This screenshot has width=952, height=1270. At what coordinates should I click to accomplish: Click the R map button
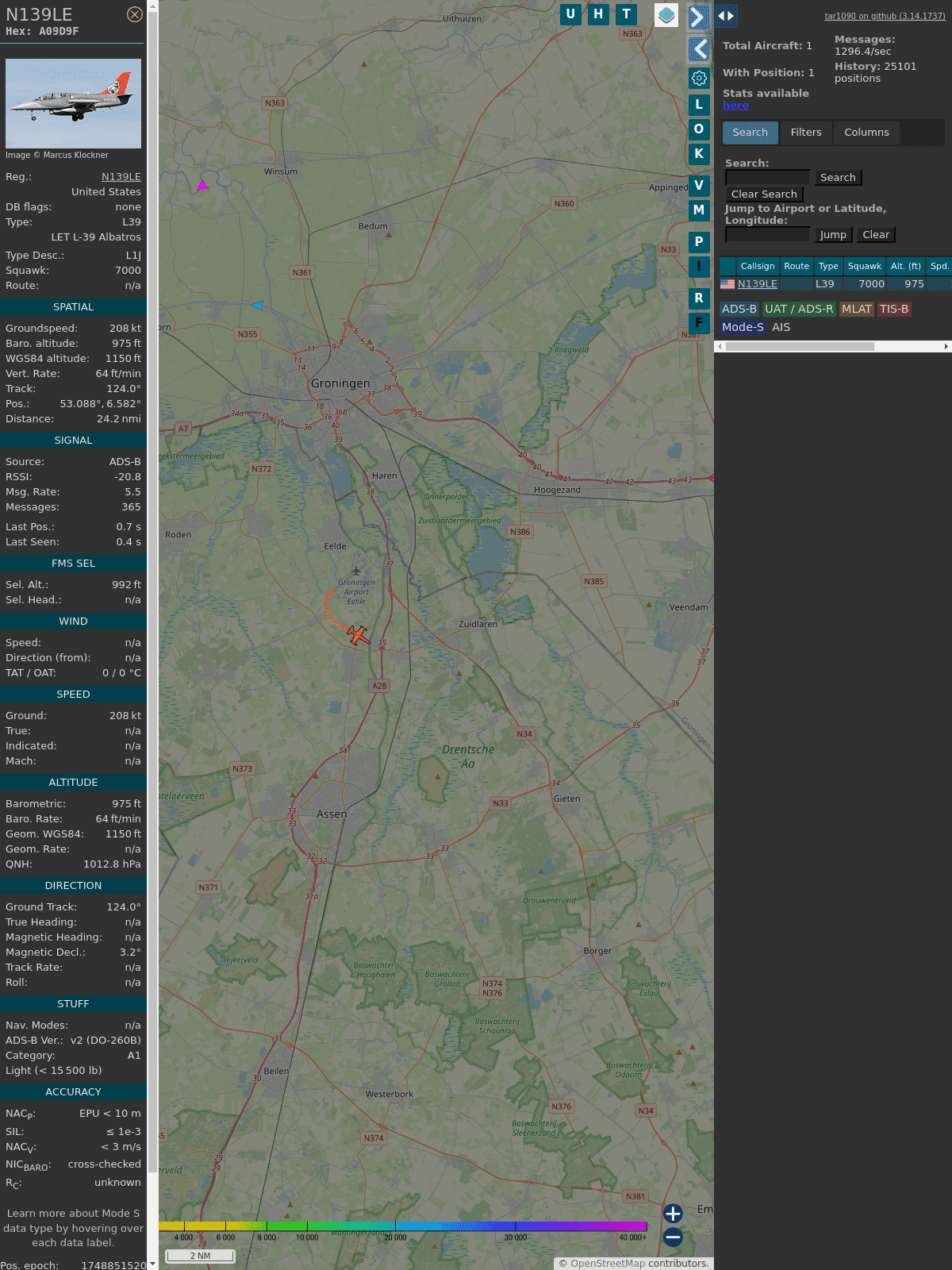click(x=699, y=298)
